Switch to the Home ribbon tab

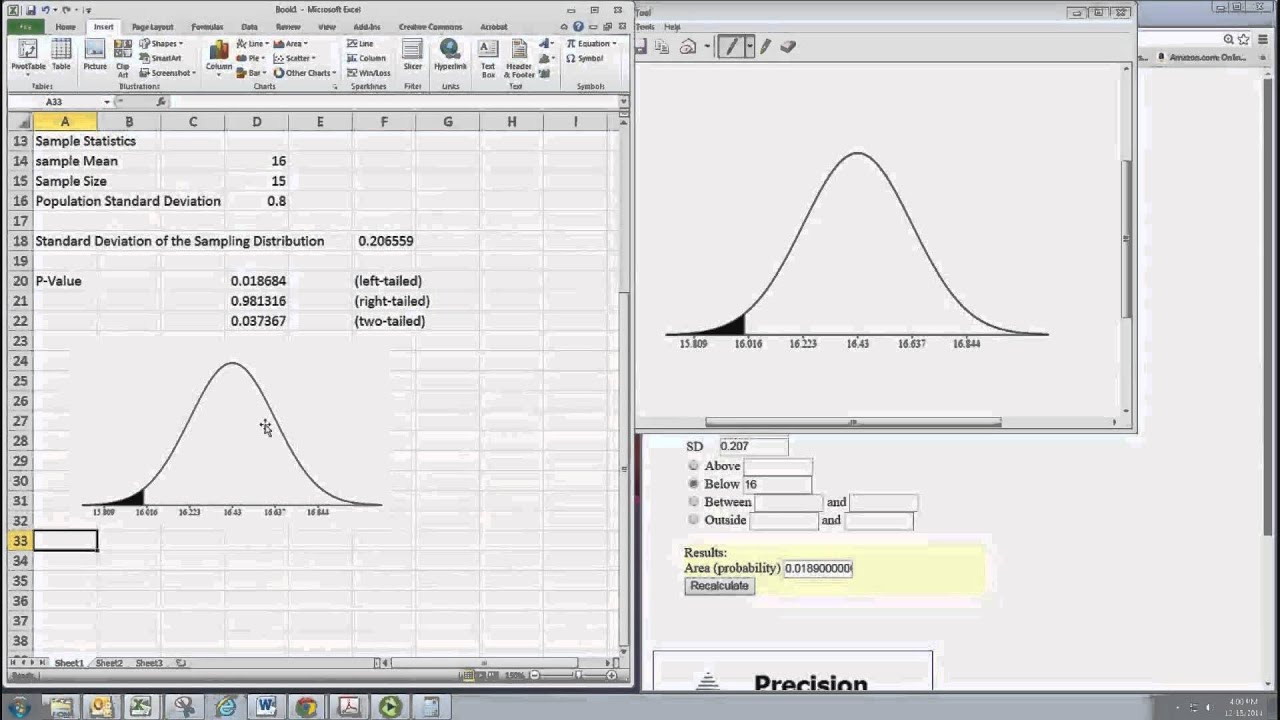point(65,27)
